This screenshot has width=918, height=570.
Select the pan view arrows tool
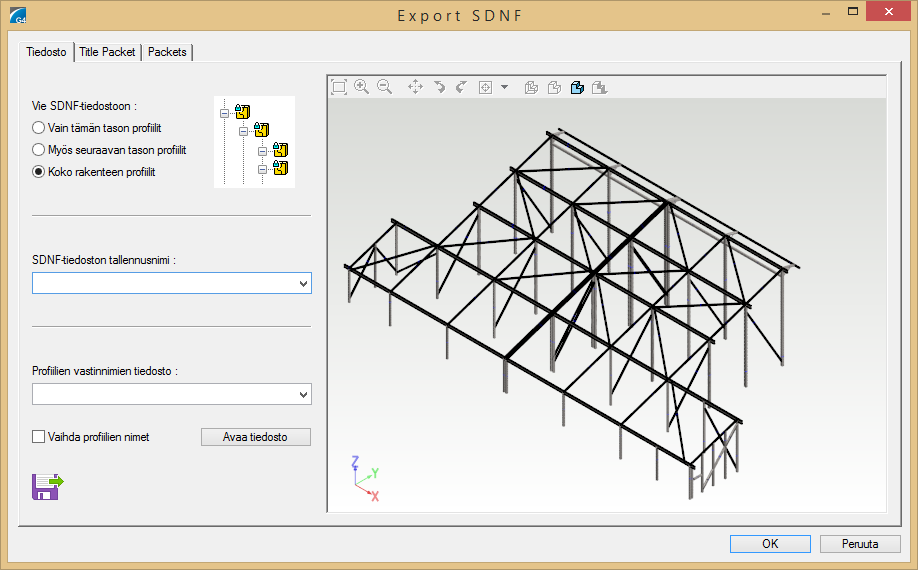pos(416,87)
